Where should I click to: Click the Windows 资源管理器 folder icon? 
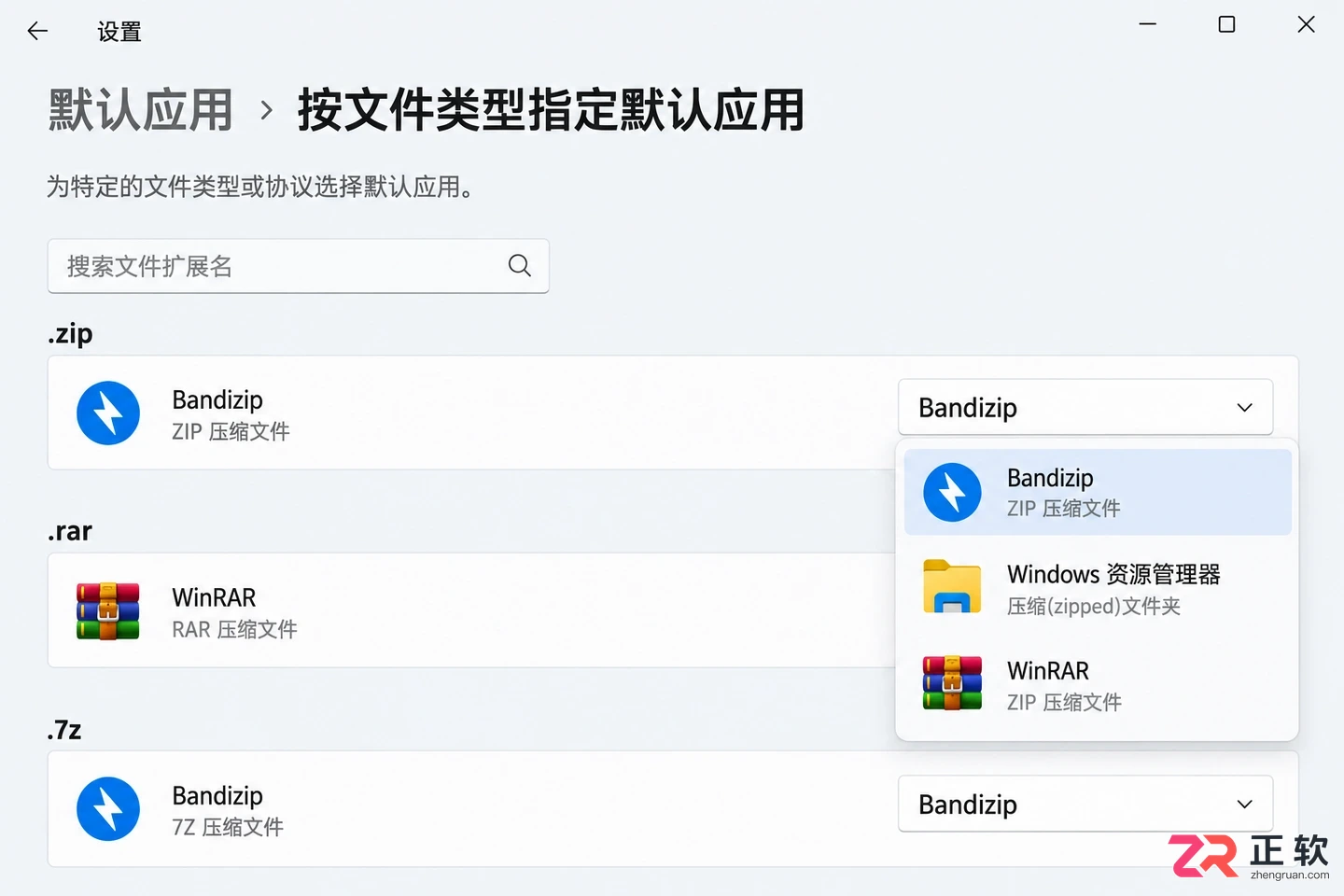(x=952, y=587)
